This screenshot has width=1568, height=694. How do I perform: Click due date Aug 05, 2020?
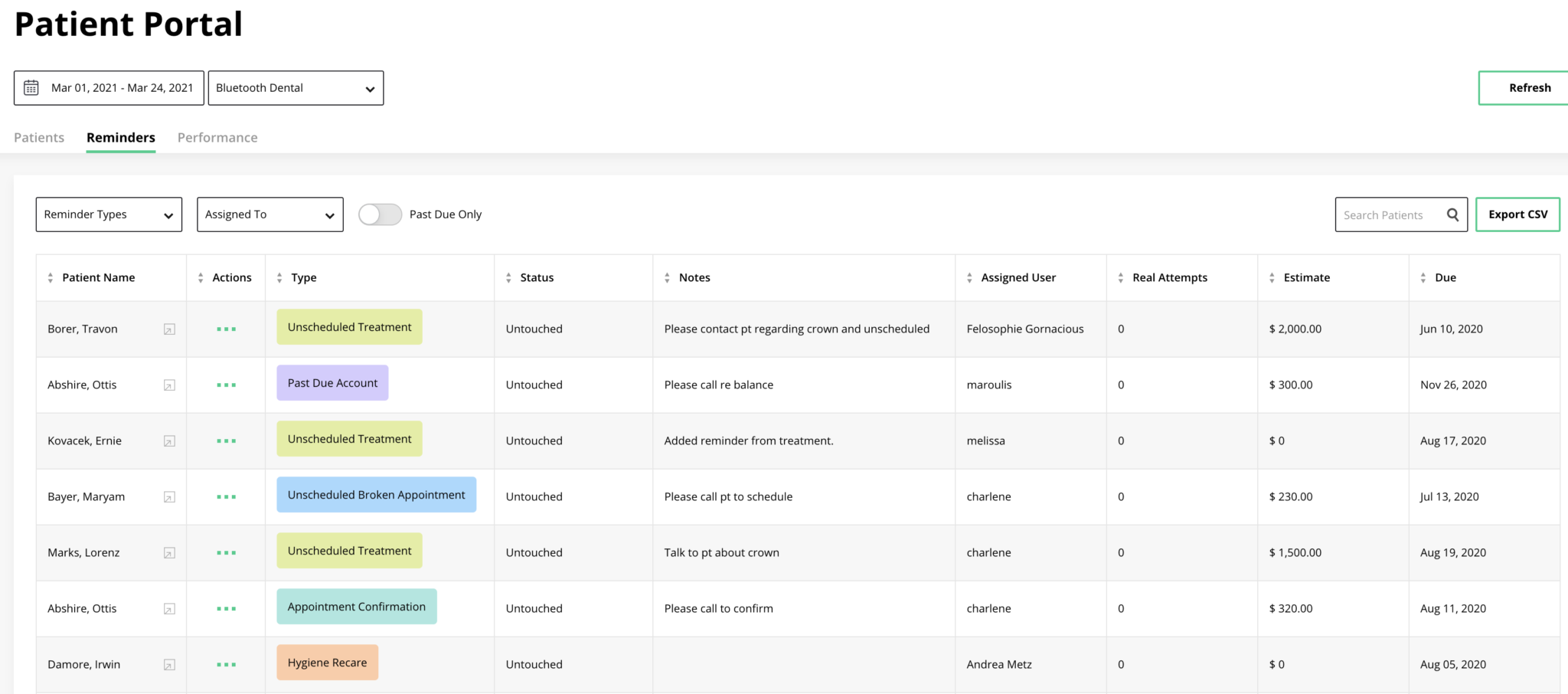pyautogui.click(x=1453, y=665)
